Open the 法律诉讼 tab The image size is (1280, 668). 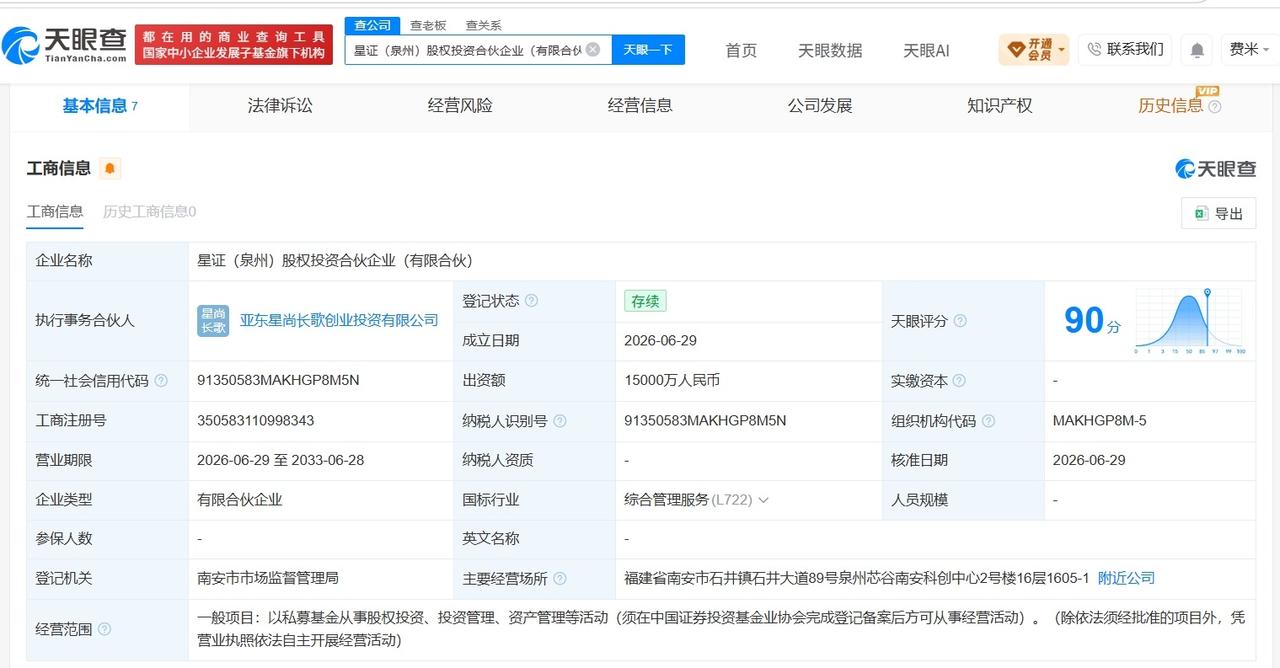[280, 106]
